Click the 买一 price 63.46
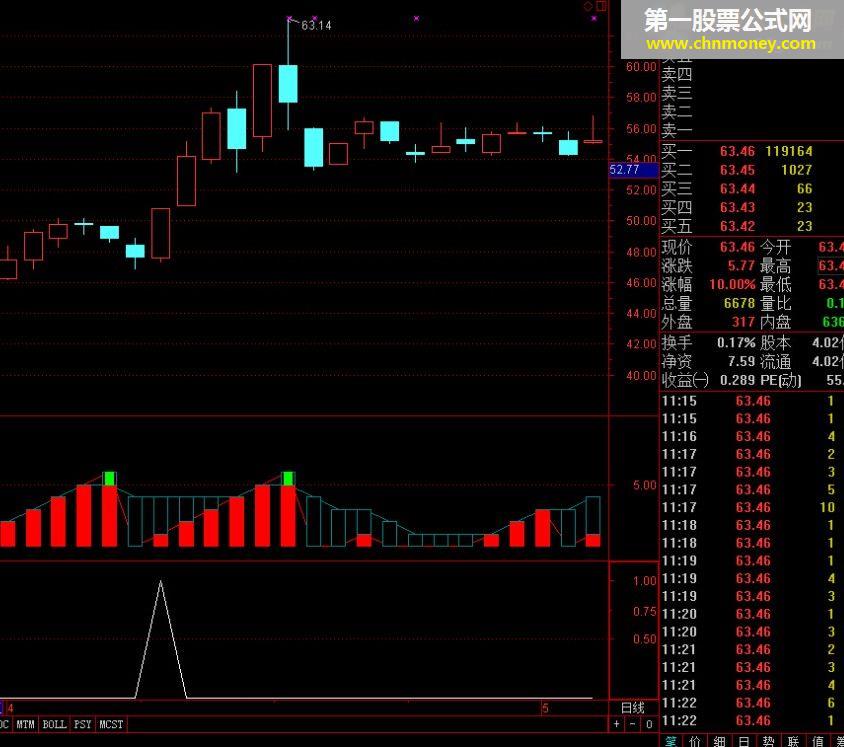 738,151
